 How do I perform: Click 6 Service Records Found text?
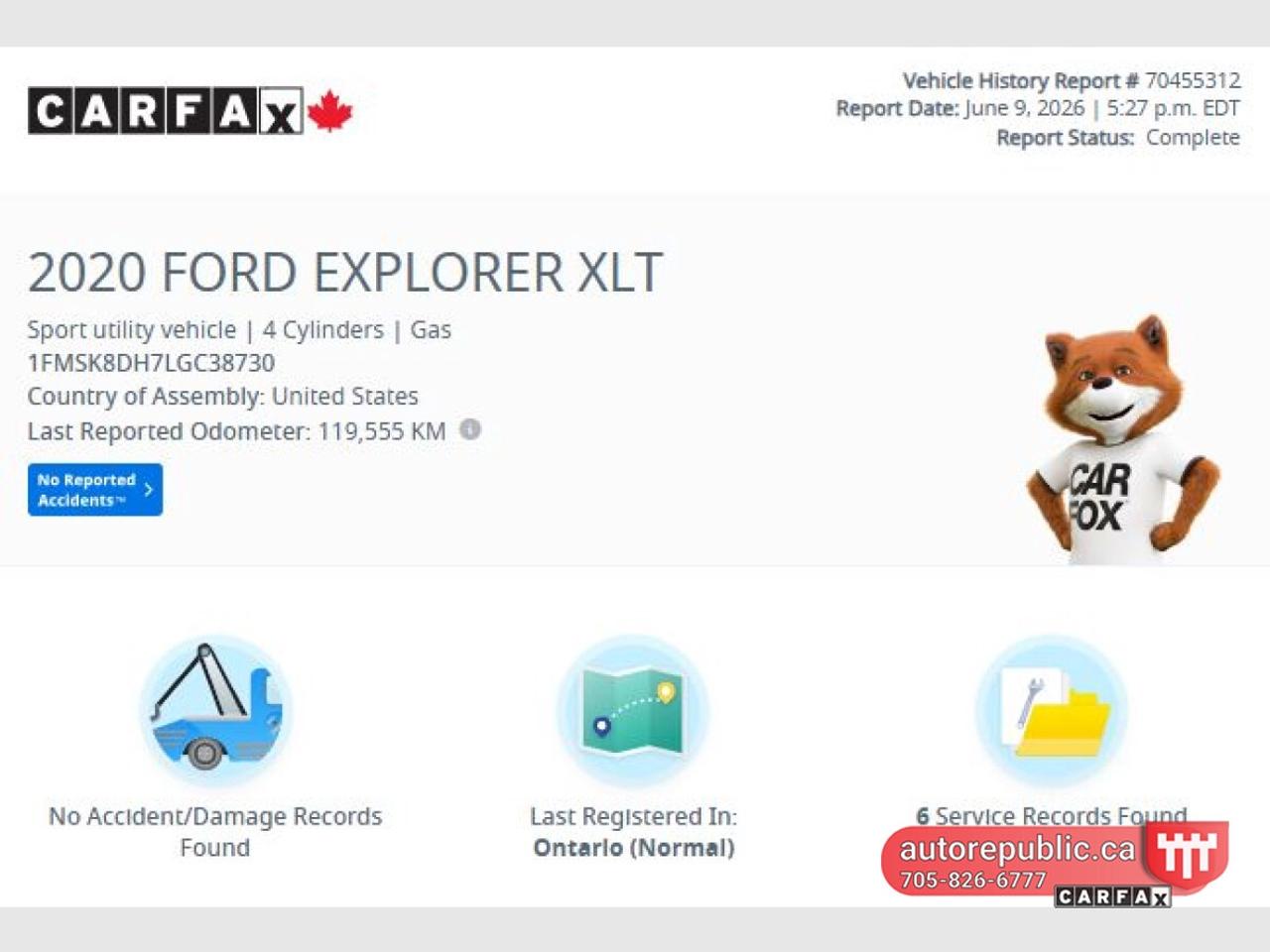[x=1052, y=815]
